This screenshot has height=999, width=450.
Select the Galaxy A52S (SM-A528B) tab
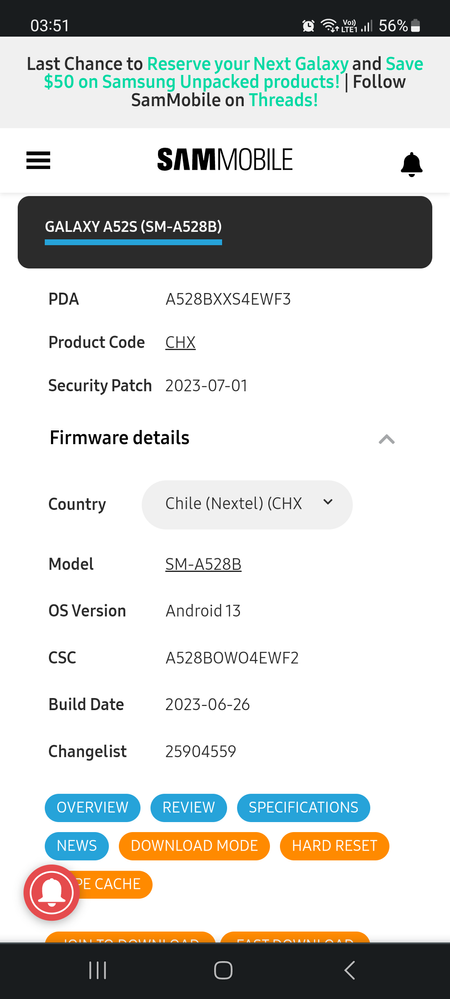tap(133, 227)
